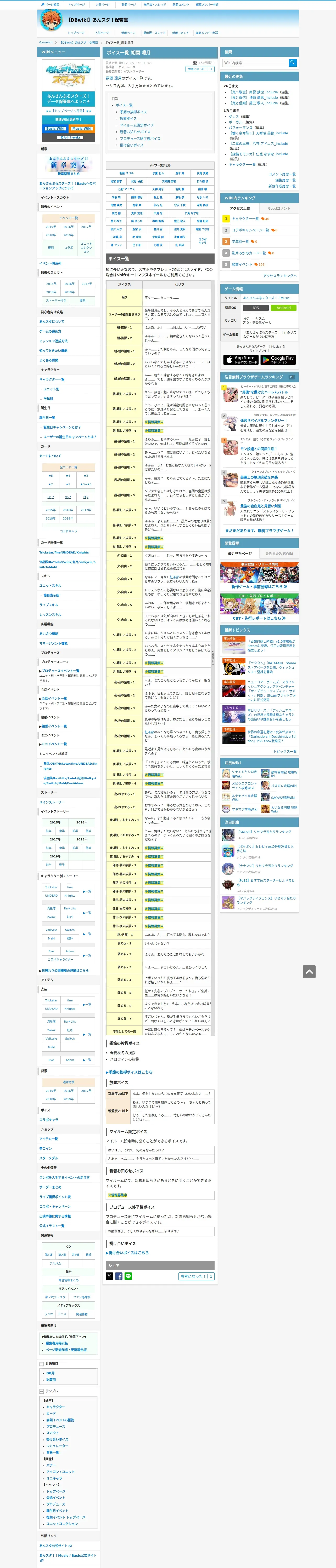Viewport: 336px width, 1568px height.
Task: Click the Android platform button
Action: pos(284,308)
